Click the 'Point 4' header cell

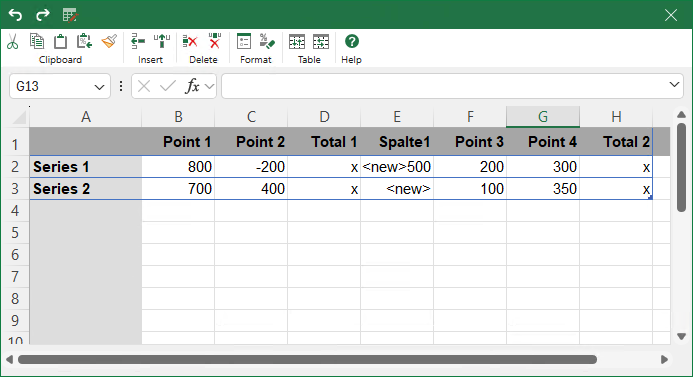[543, 142]
